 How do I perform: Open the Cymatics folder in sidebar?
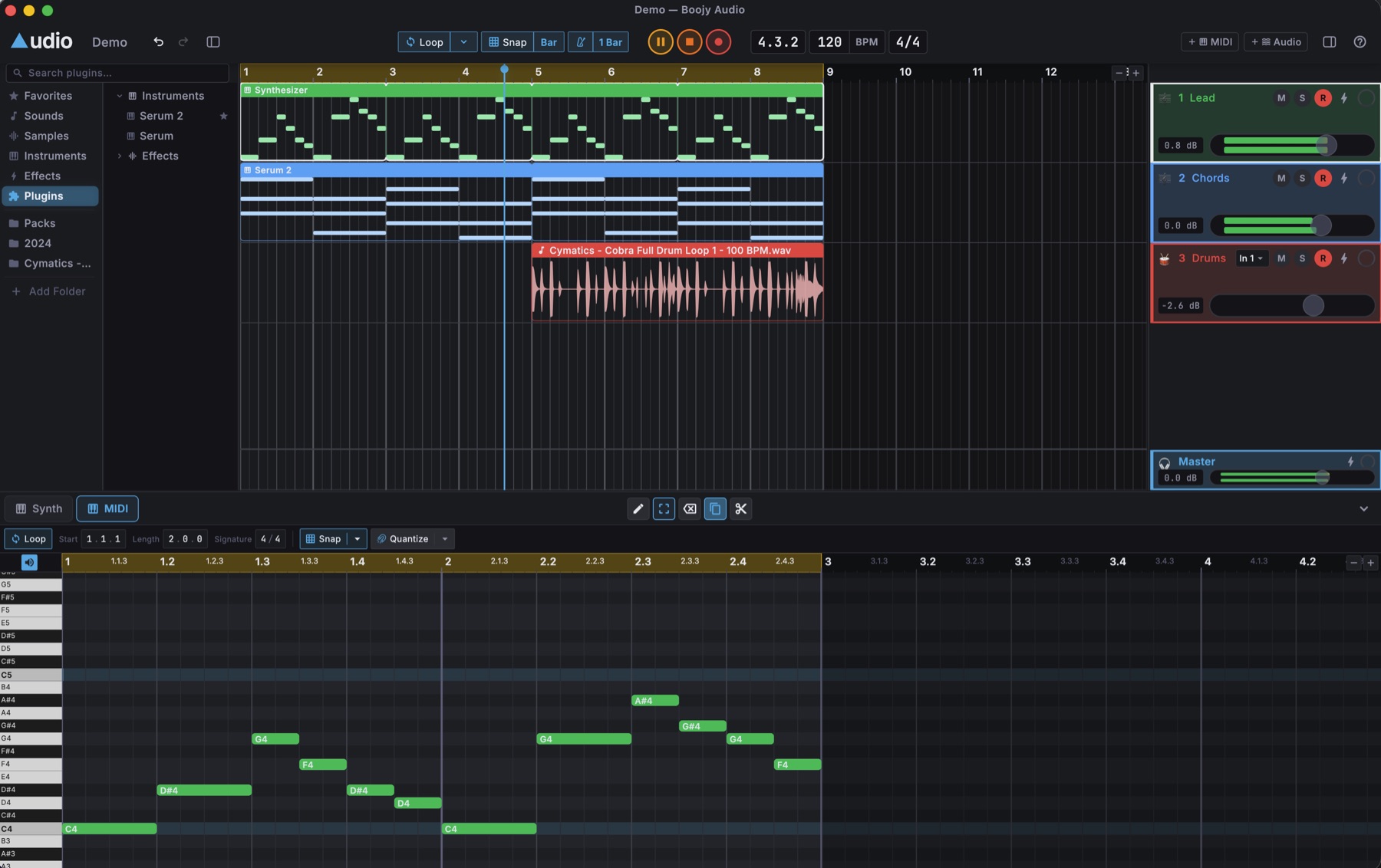[51, 263]
